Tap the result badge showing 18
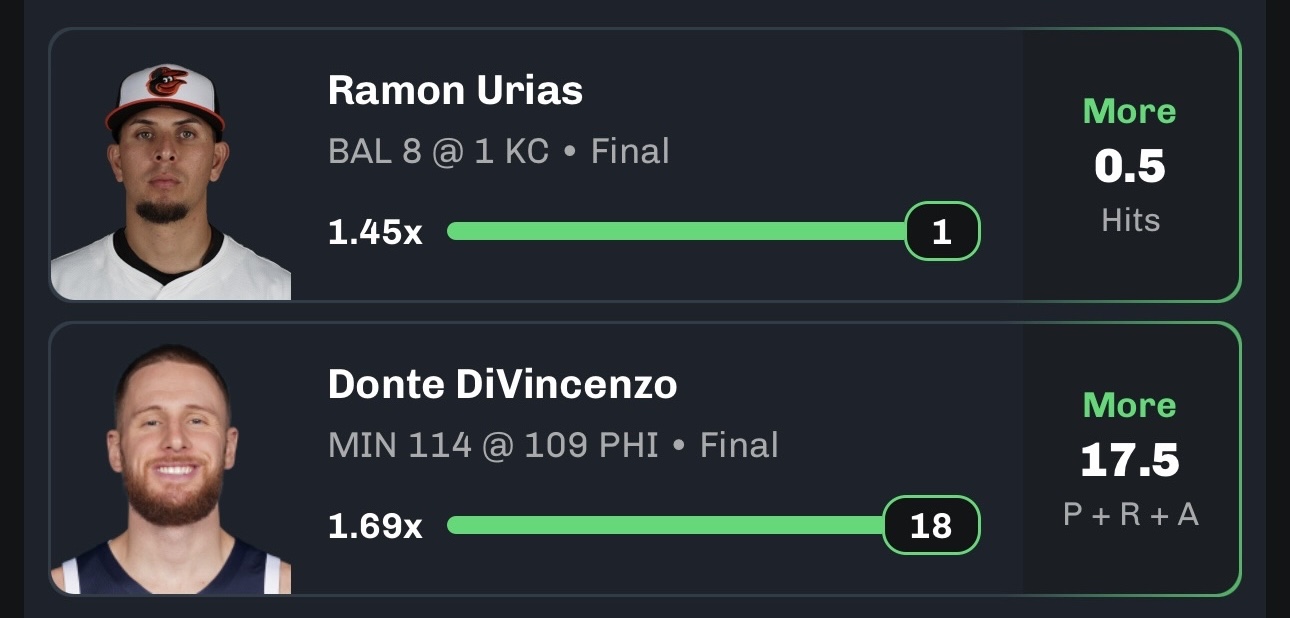 coord(932,525)
